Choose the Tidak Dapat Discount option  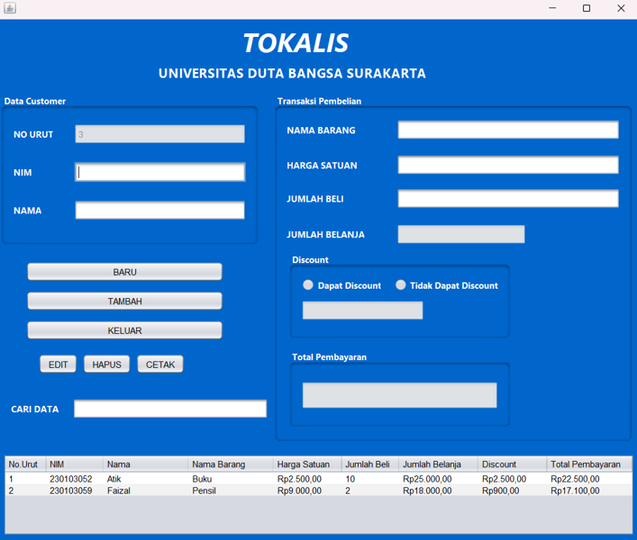(401, 285)
